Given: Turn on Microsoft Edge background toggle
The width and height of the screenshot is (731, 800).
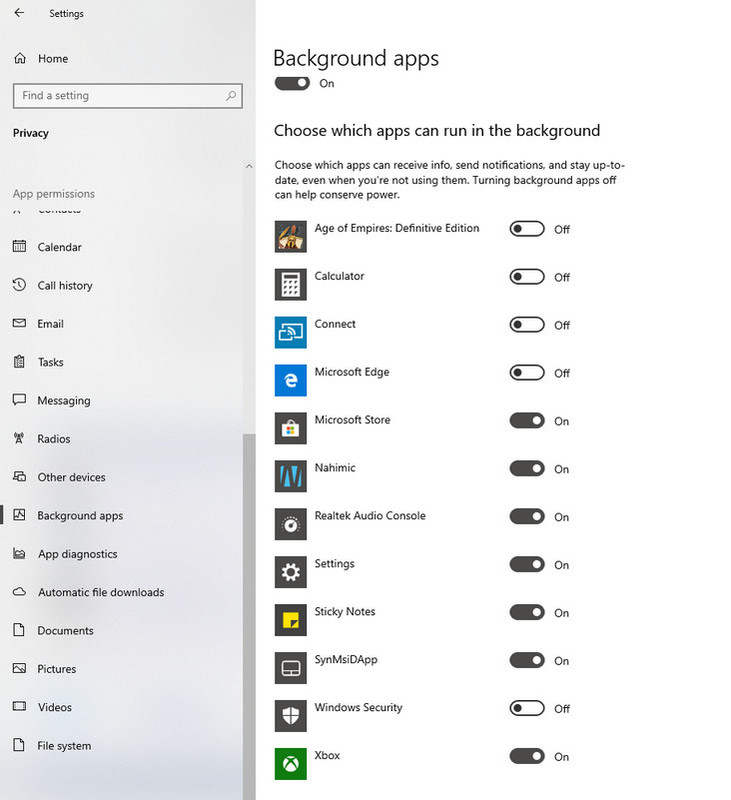Looking at the screenshot, I should (x=527, y=373).
